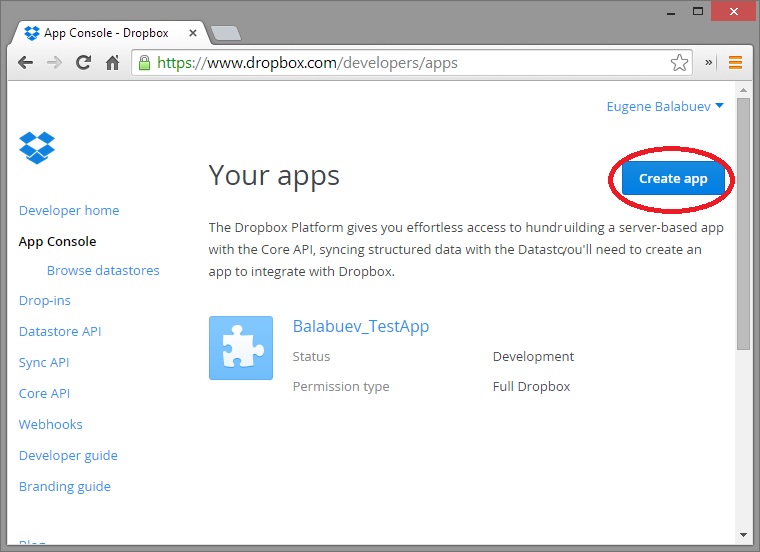Open the Balabuev_TestApp app link
The height and width of the screenshot is (552, 760).
361,327
